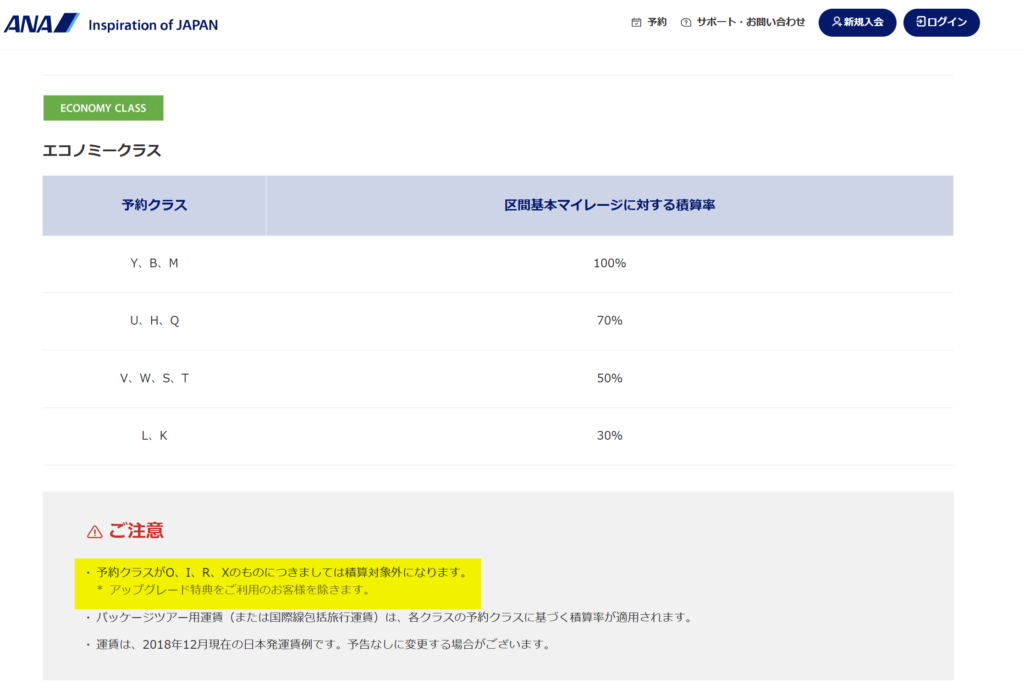1024x690 pixels.
Task: Click the person icon in the 新規入会 button
Action: coord(837,22)
